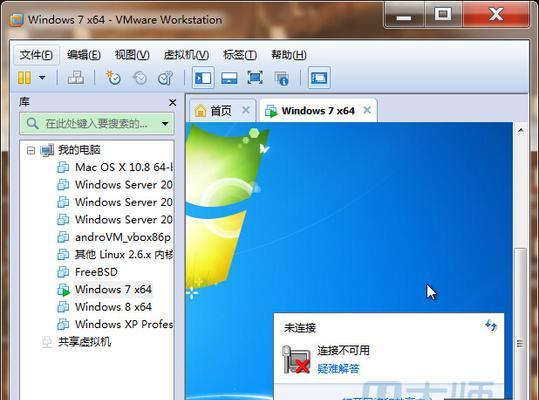Screen dimensions: 539x400
Task: Close the 库 library panel
Action: [173, 102]
